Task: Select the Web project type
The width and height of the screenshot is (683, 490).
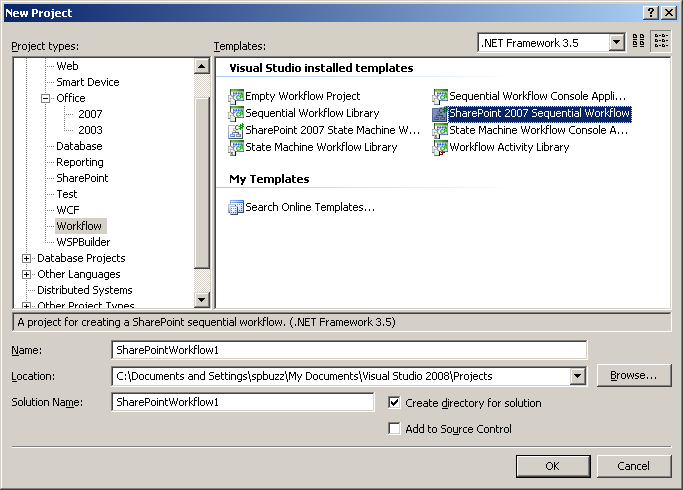Action: pos(67,66)
